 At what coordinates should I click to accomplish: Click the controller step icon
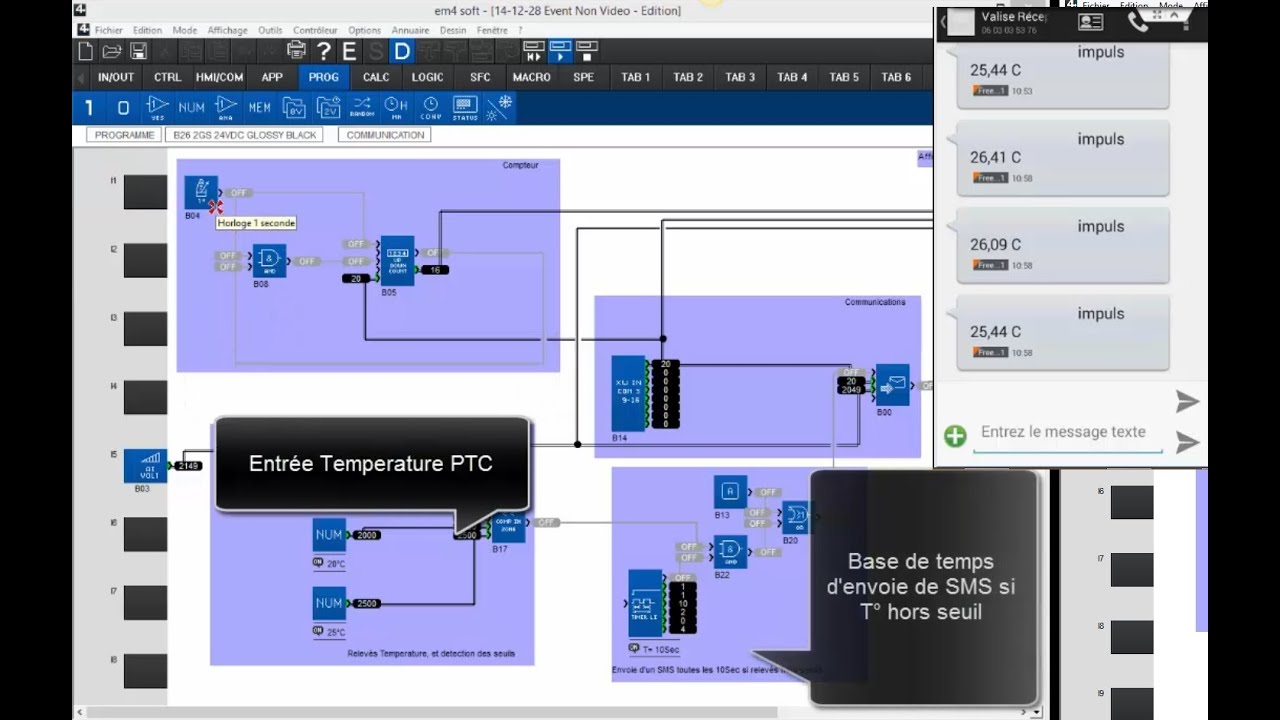[534, 51]
